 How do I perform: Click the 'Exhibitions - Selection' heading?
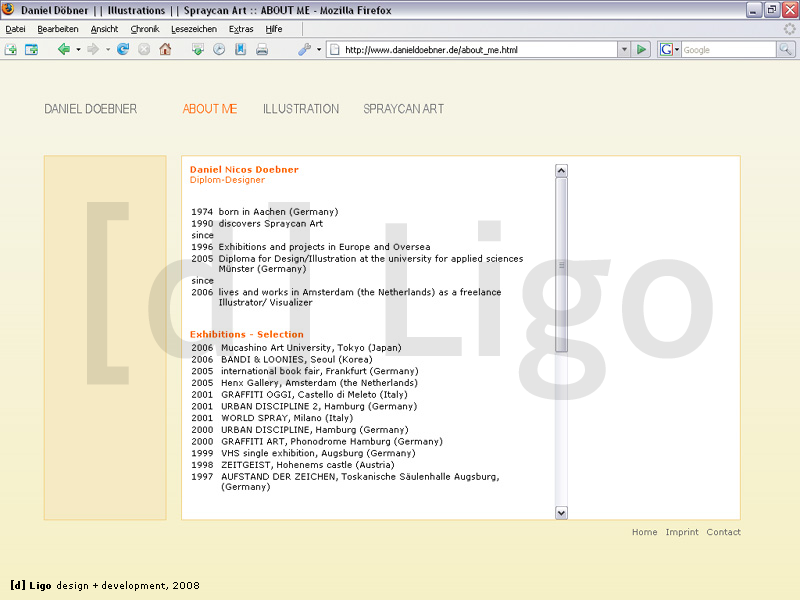click(246, 334)
